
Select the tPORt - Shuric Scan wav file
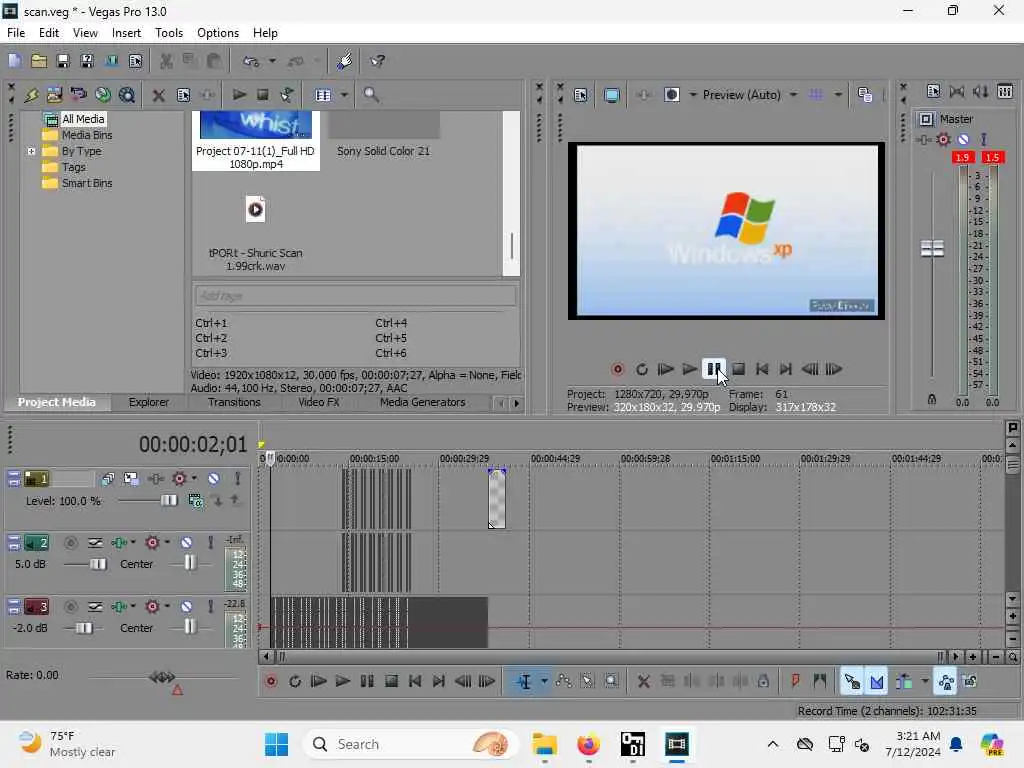pyautogui.click(x=255, y=234)
